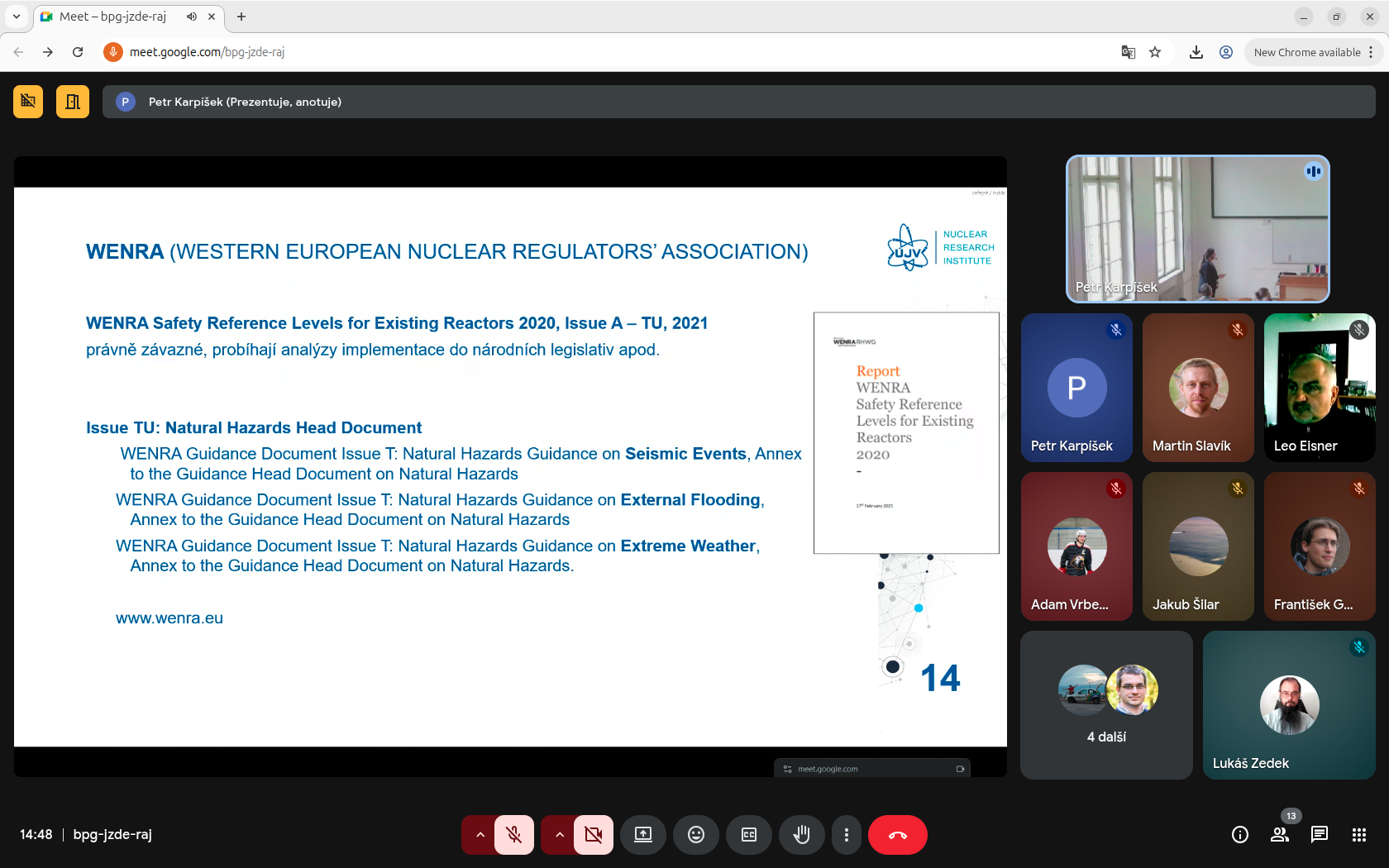Select Petr Karpíšek's video thumbnail
The height and width of the screenshot is (868, 1389).
click(1197, 229)
